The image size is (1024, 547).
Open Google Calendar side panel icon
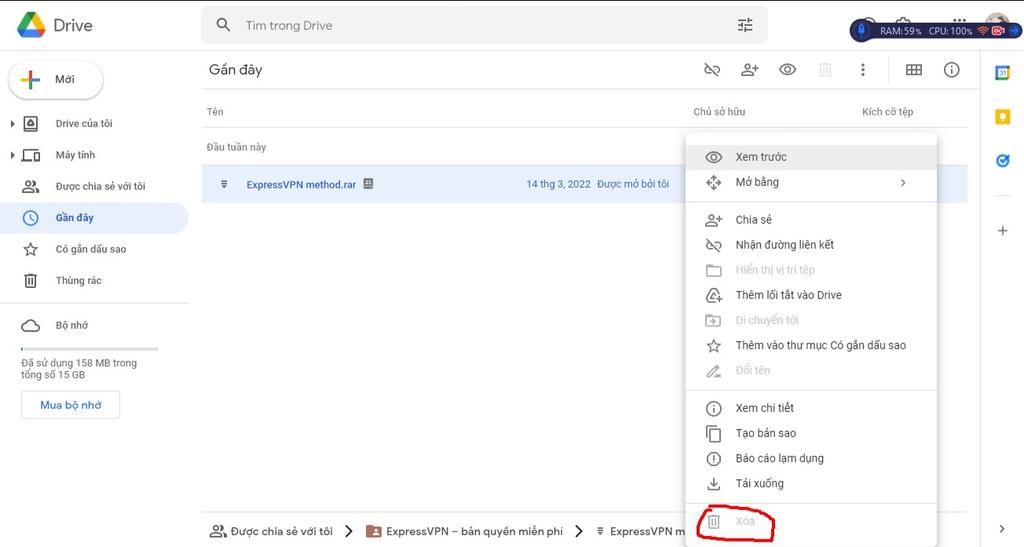(1002, 72)
